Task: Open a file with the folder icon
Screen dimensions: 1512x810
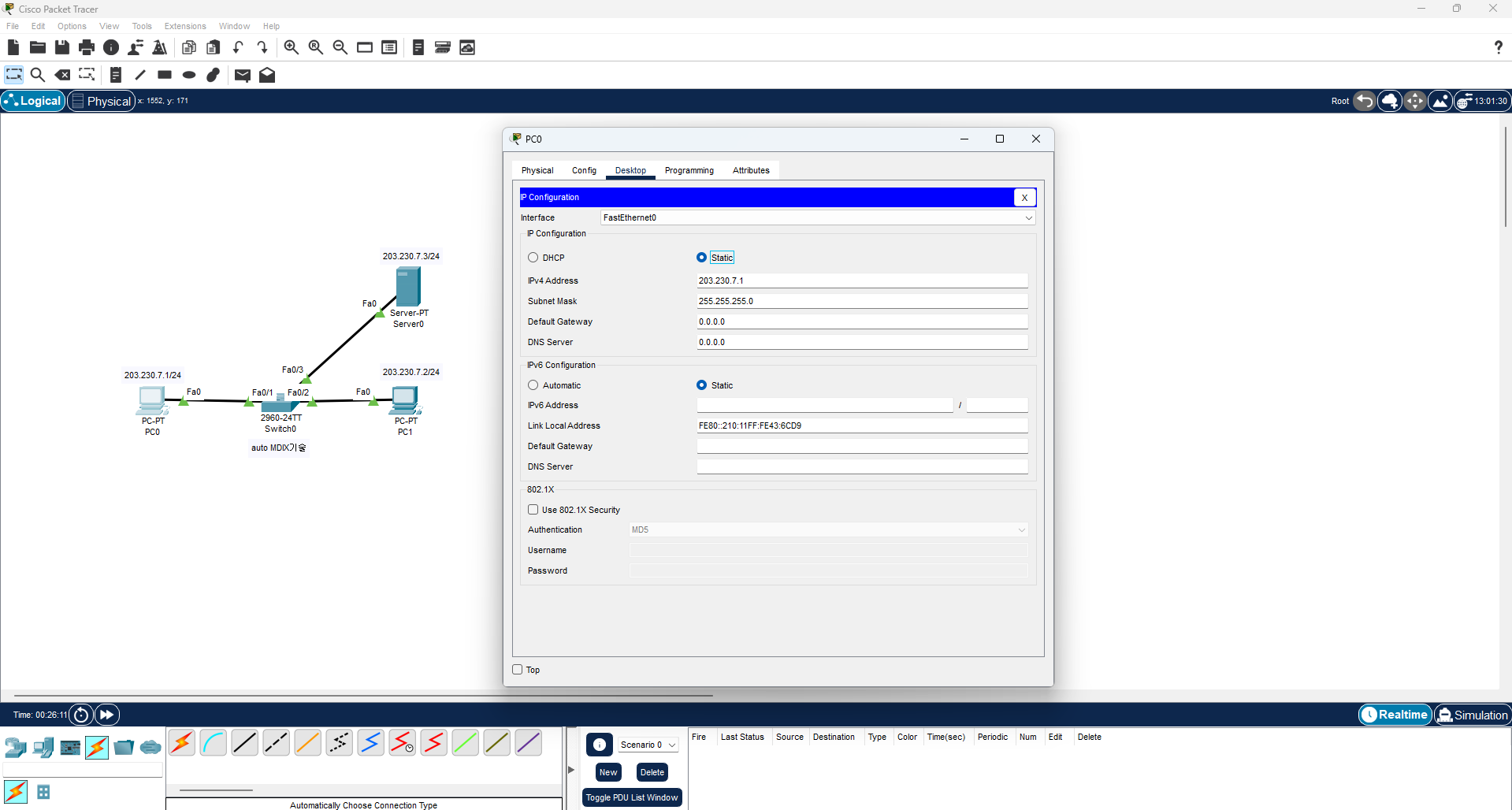Action: coord(37,47)
